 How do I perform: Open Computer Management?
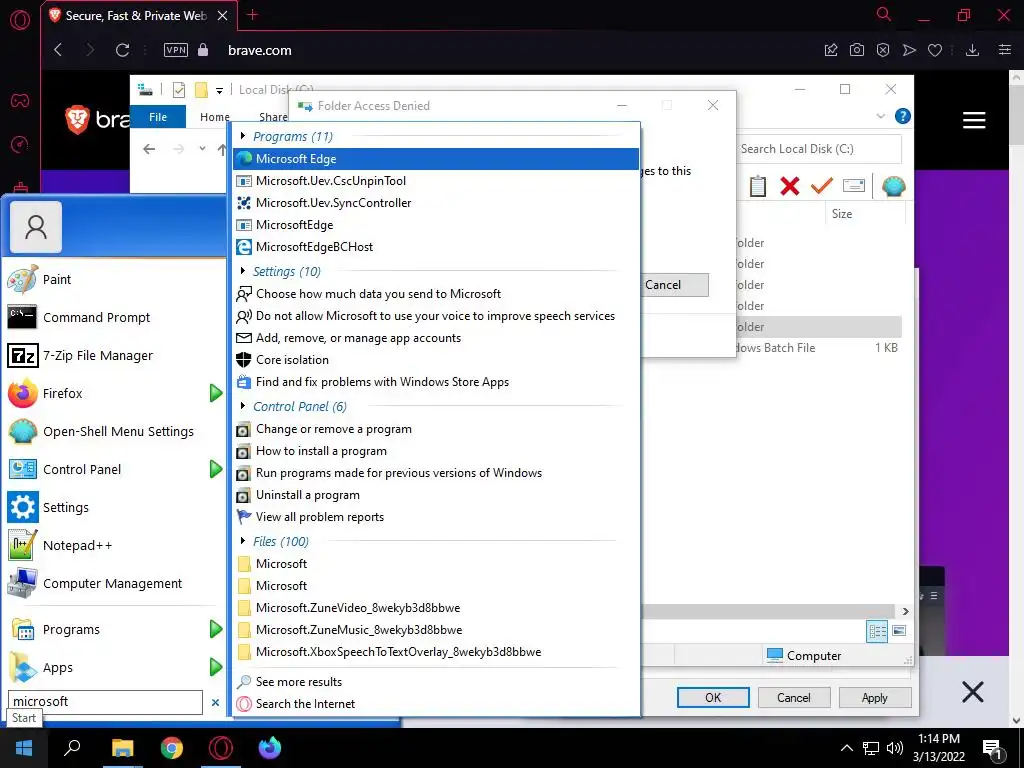click(114, 583)
